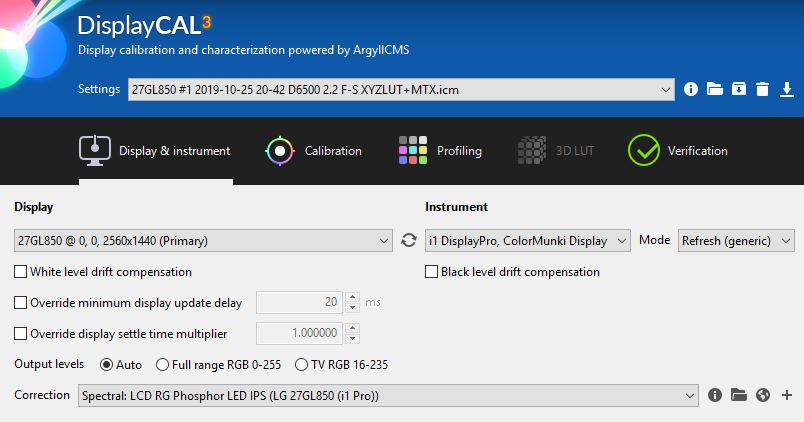Screen dimensions: 804x422
Task: Click the DisplayCAL logo title
Action: tap(144, 26)
